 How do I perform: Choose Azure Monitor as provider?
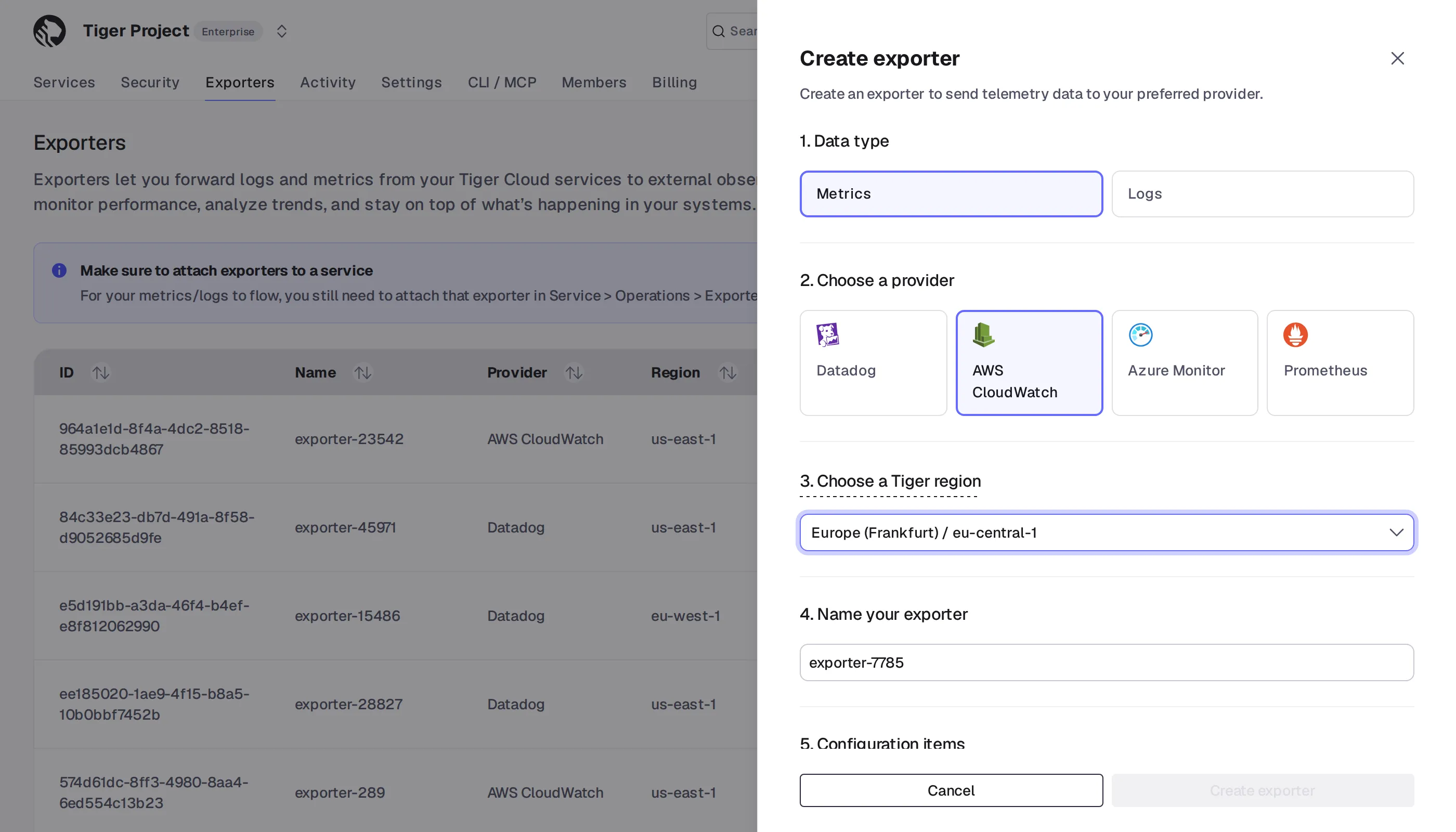tap(1185, 363)
